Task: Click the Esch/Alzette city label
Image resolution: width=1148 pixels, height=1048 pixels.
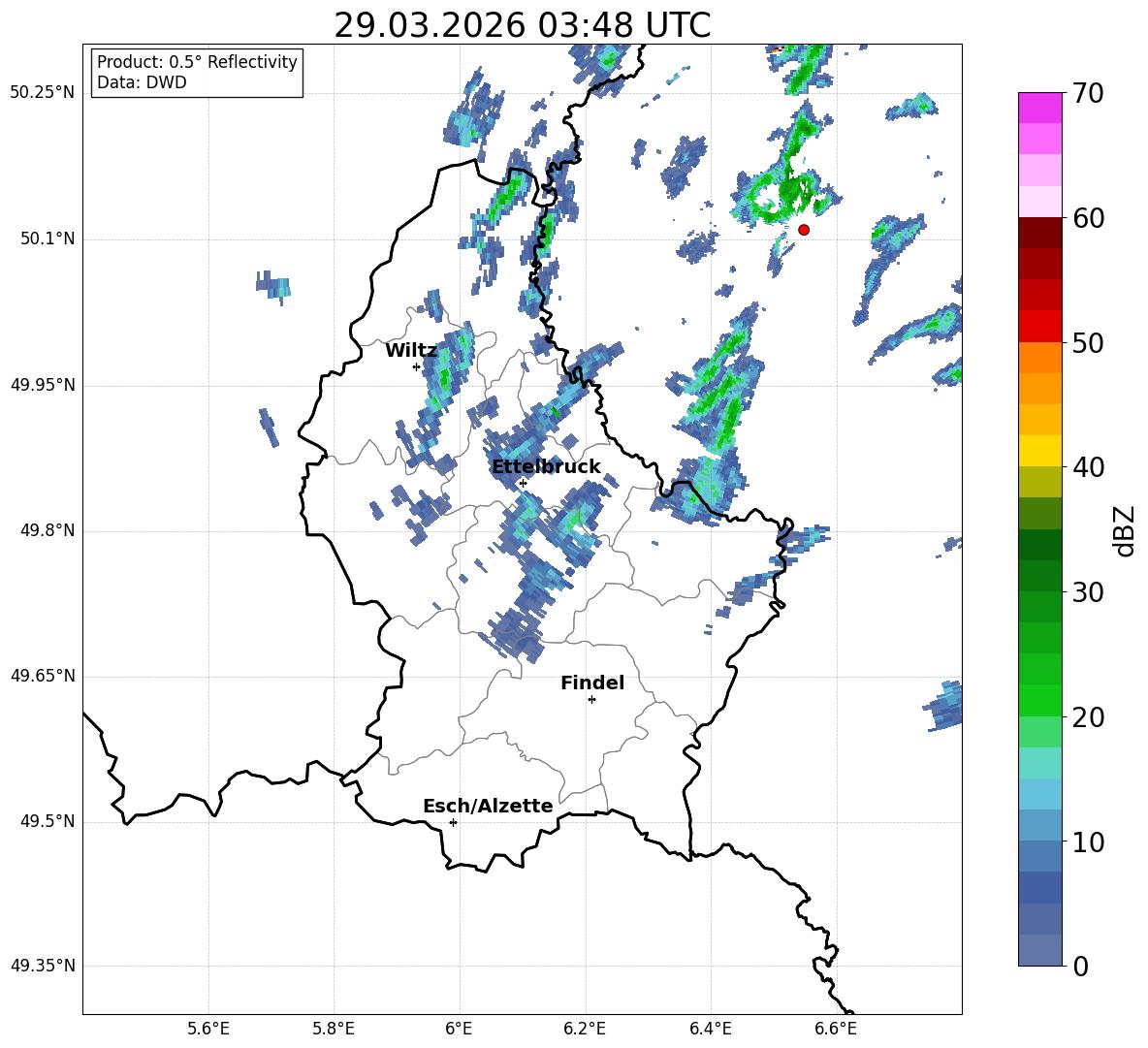Action: tap(488, 807)
